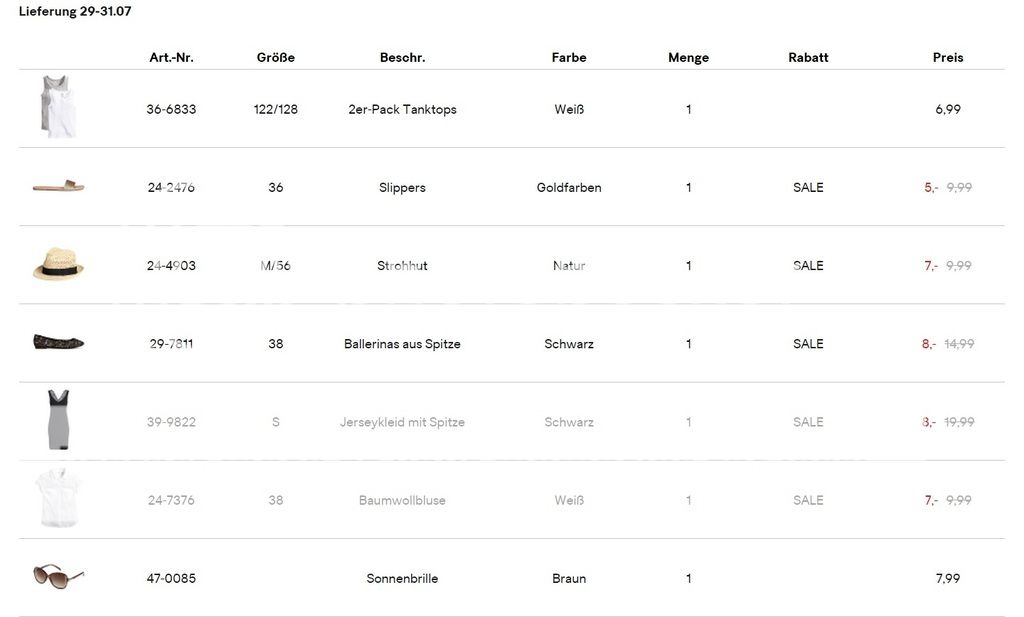1024x617 pixels.
Task: Click the Strohhut product name
Action: click(x=402, y=265)
